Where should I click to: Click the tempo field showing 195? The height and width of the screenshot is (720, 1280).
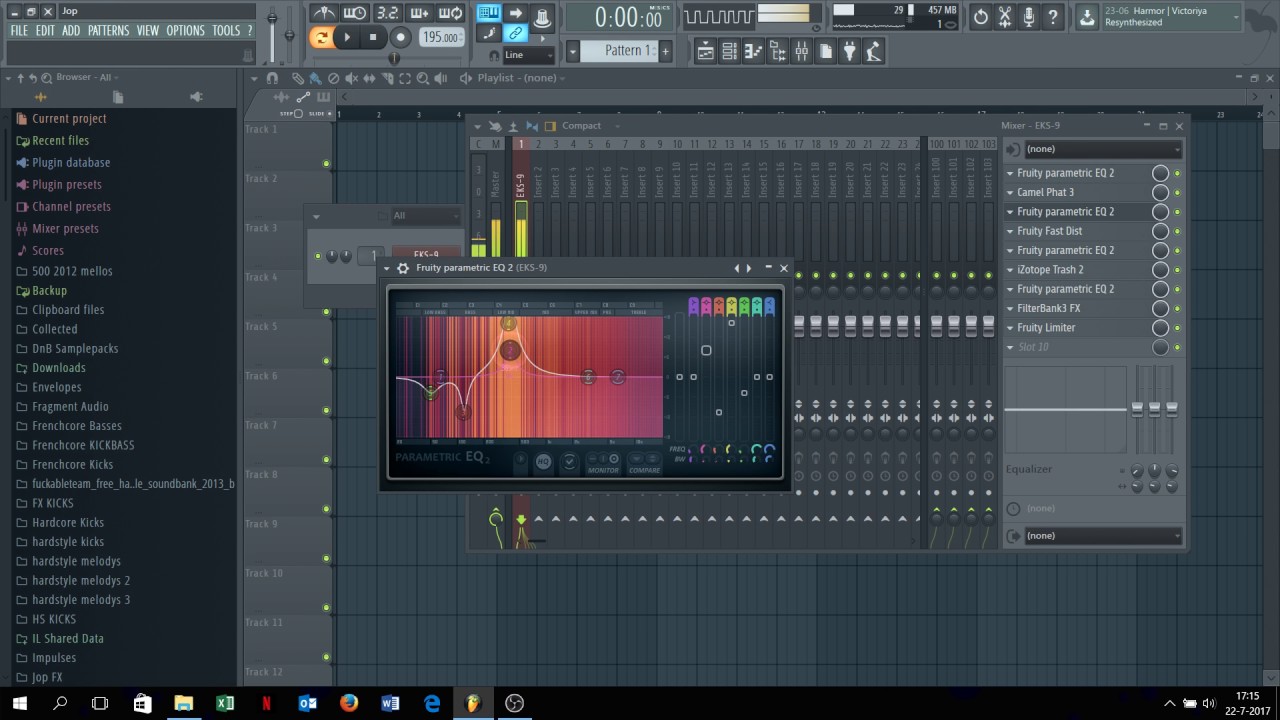coord(440,38)
